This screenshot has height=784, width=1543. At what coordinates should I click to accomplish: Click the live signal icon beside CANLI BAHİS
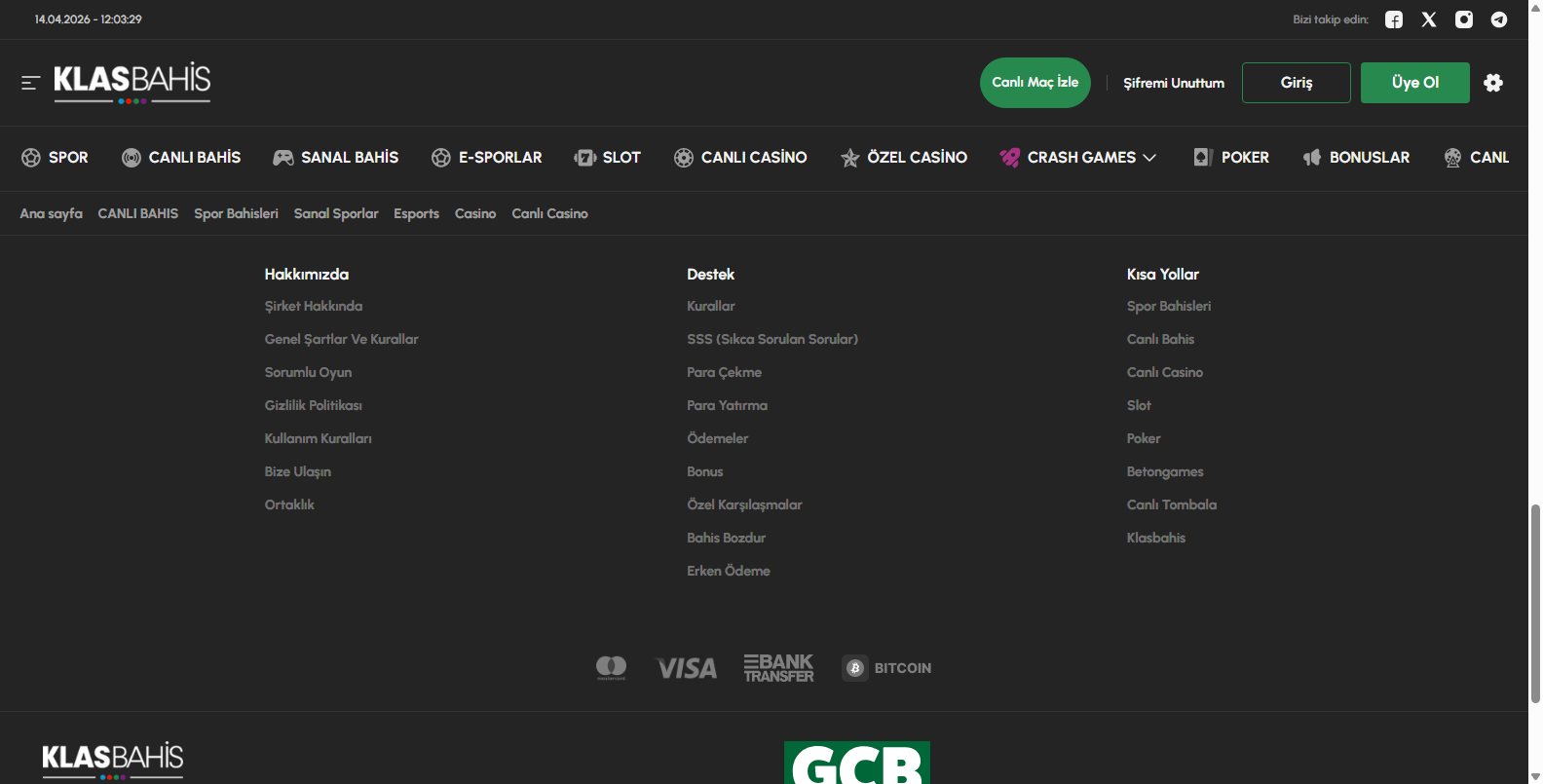pyautogui.click(x=132, y=158)
